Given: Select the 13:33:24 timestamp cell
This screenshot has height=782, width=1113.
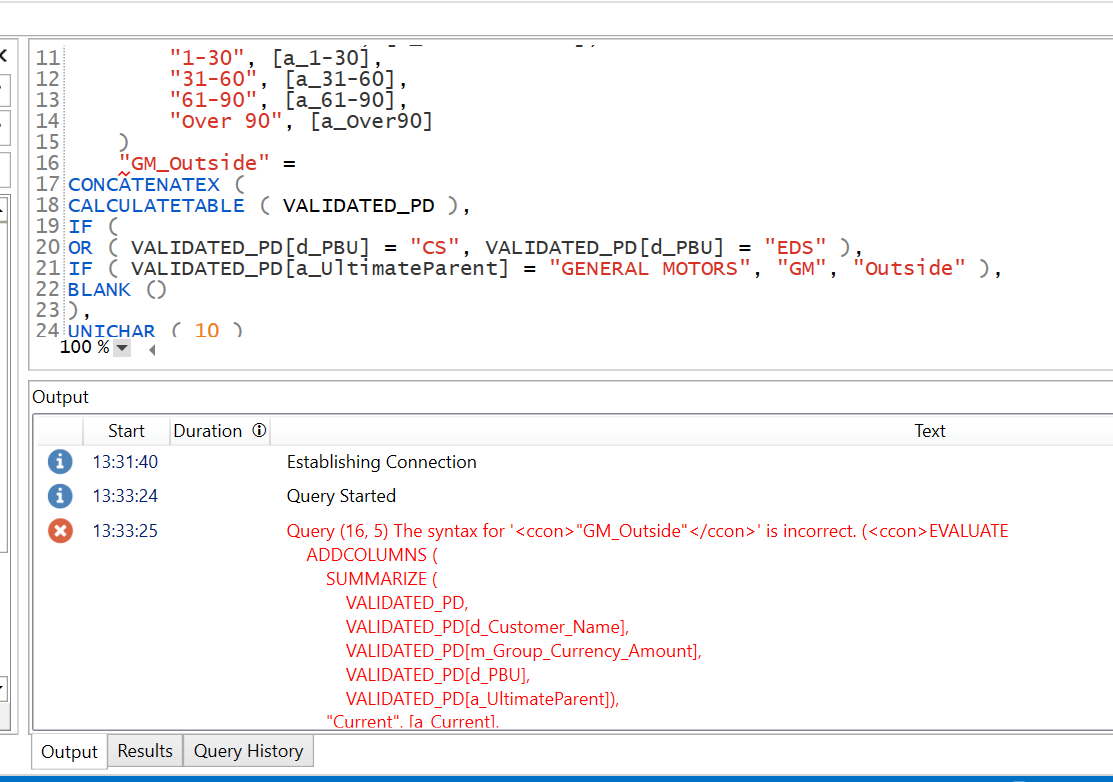Looking at the screenshot, I should [125, 496].
